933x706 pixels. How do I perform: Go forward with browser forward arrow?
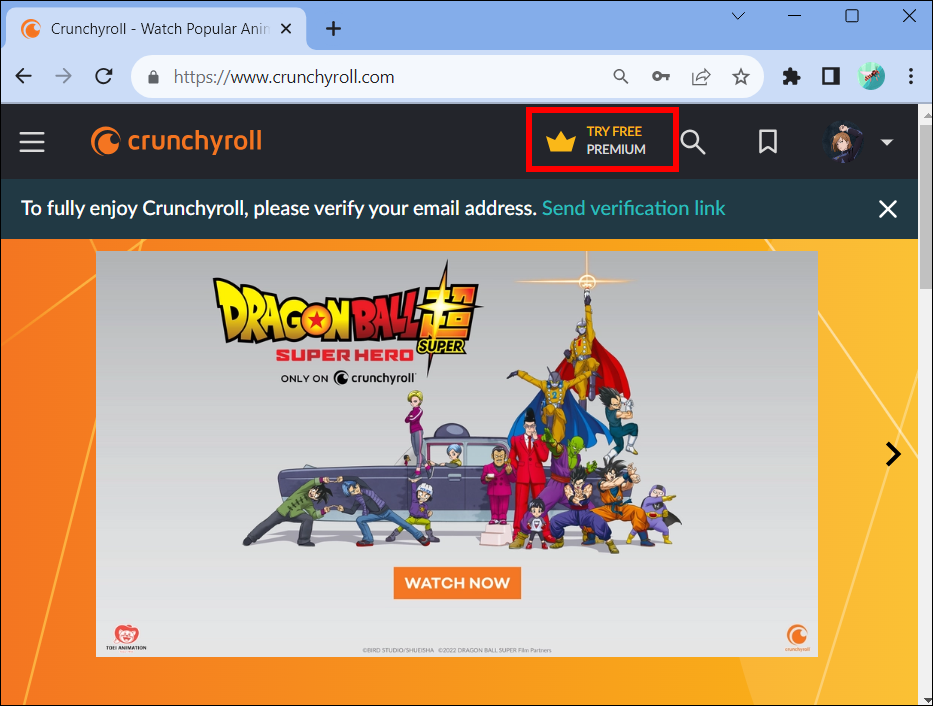click(x=63, y=77)
